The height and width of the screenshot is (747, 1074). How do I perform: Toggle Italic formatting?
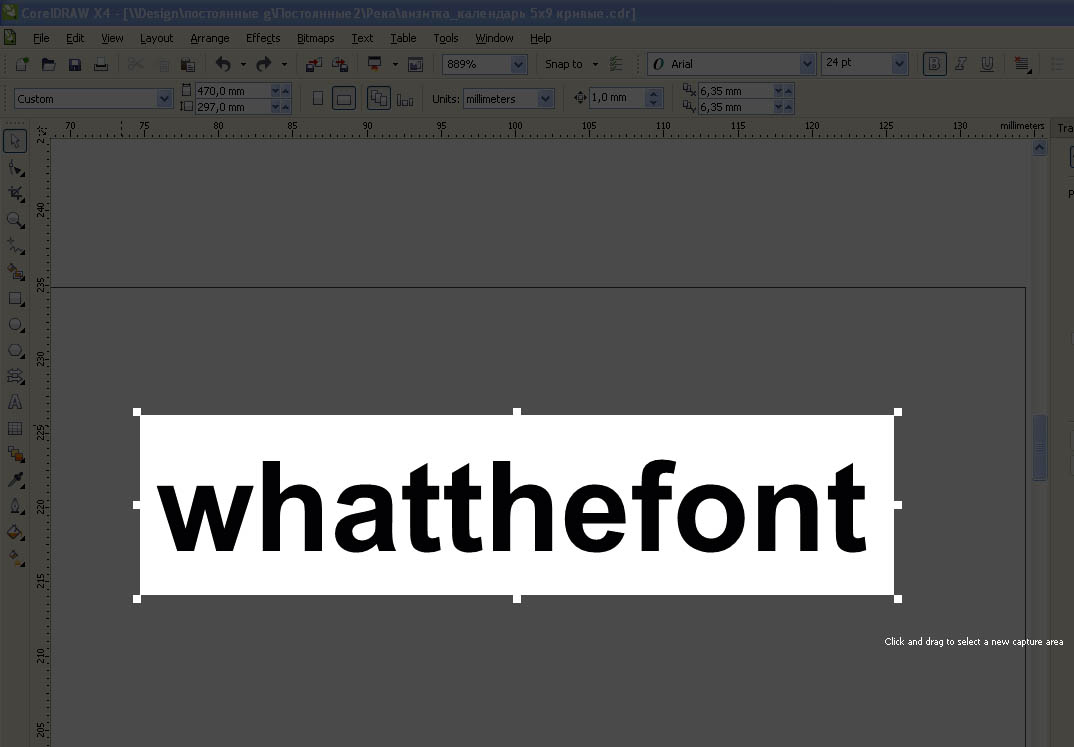(x=960, y=64)
